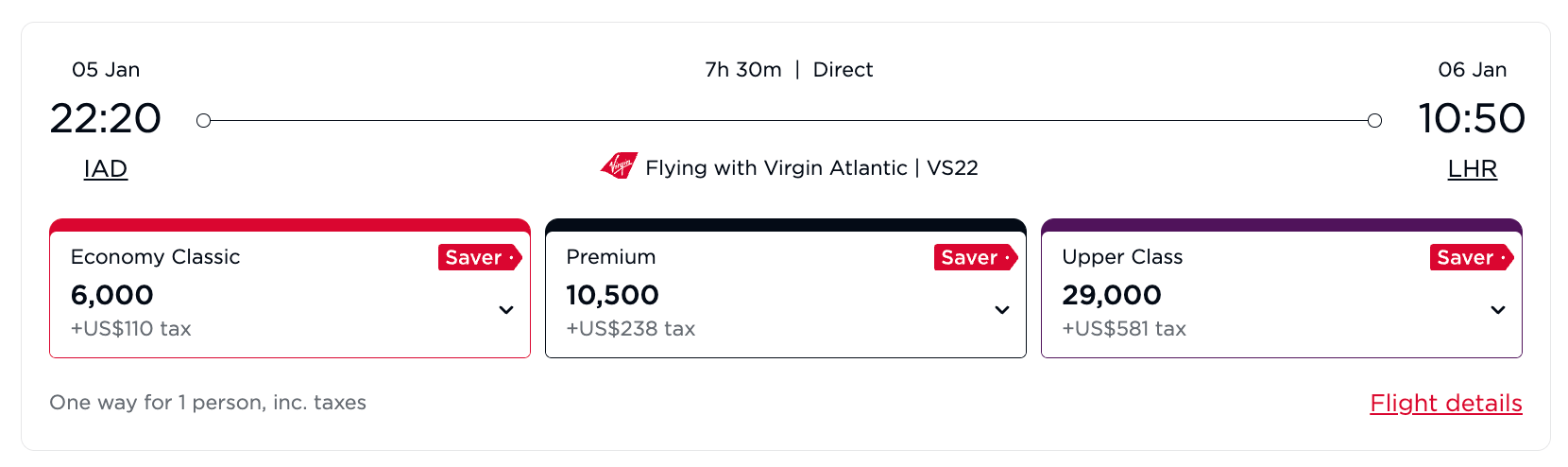The width and height of the screenshot is (1568, 467).
Task: Open the IAD airport link
Action: [x=106, y=169]
